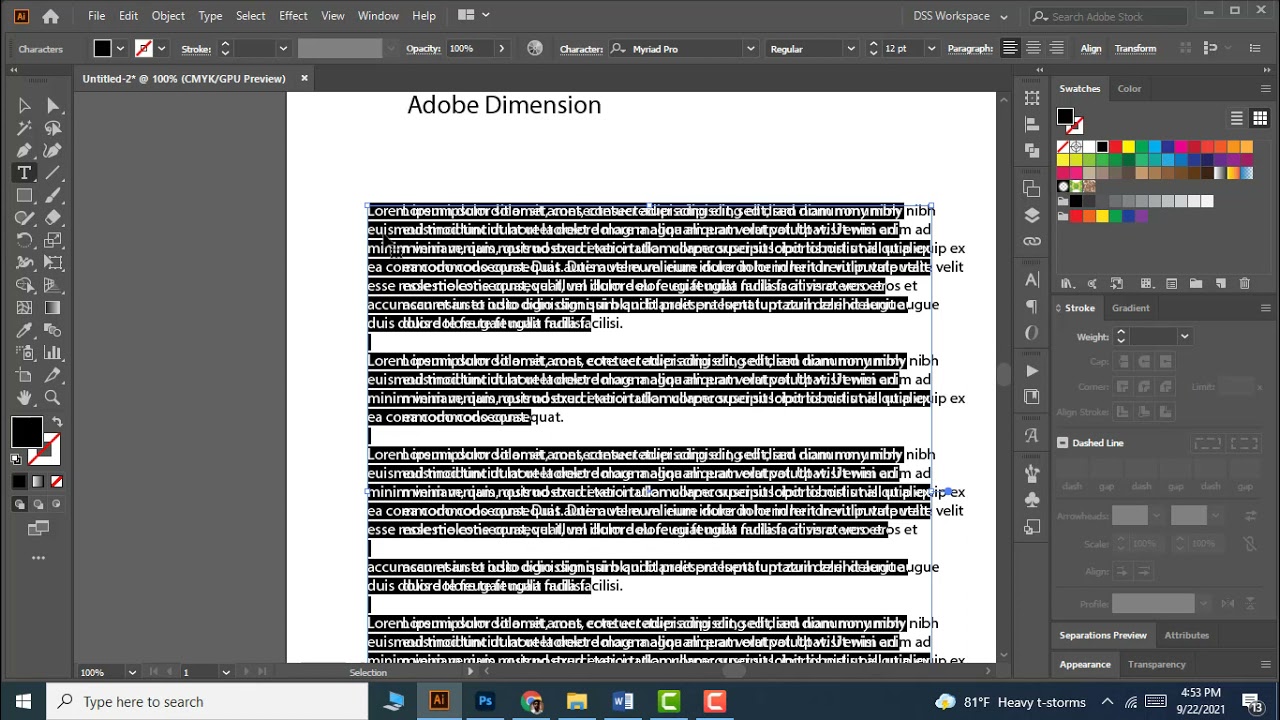Switch to the Gradient tab

pos(1131,308)
